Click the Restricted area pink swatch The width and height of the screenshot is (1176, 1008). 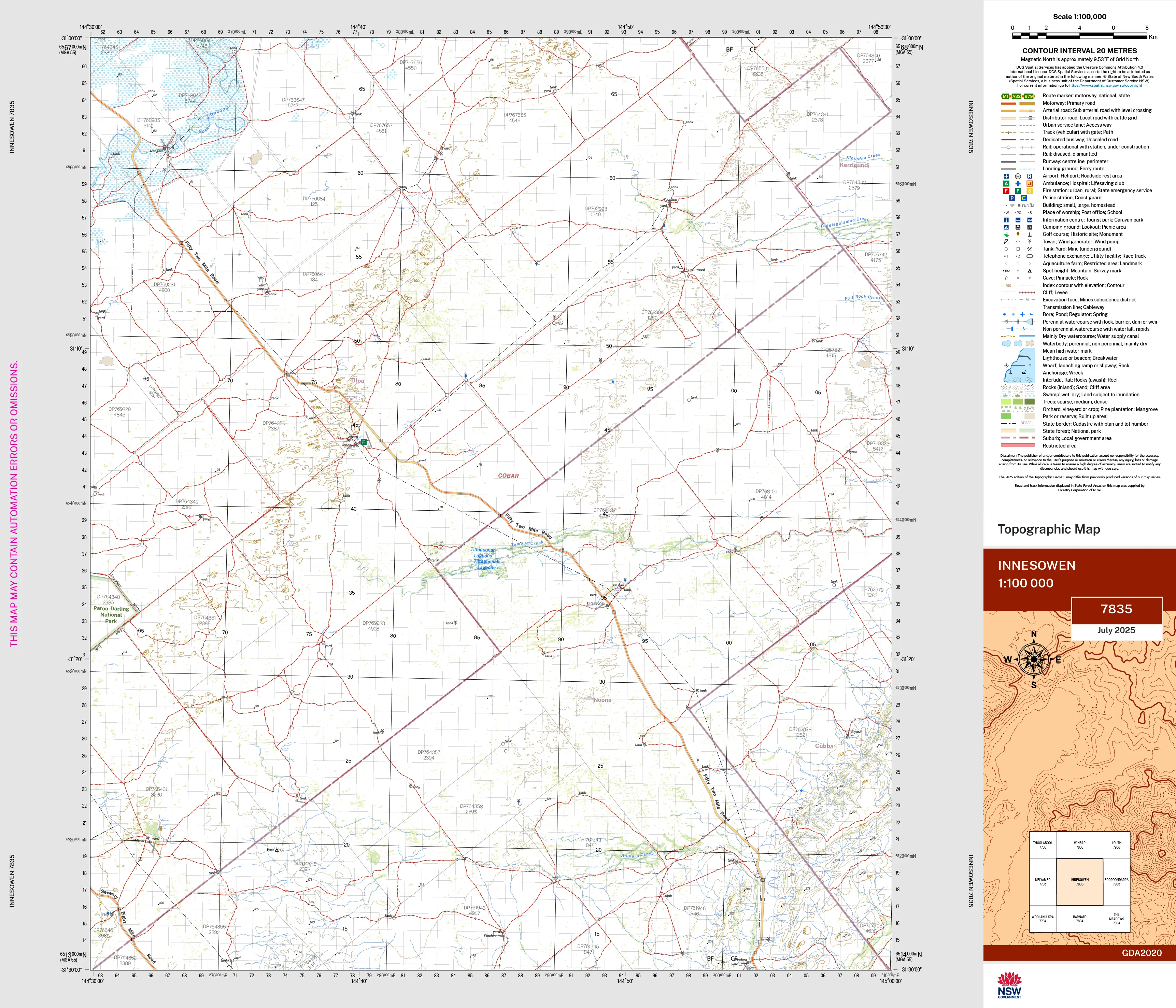tap(1018, 445)
